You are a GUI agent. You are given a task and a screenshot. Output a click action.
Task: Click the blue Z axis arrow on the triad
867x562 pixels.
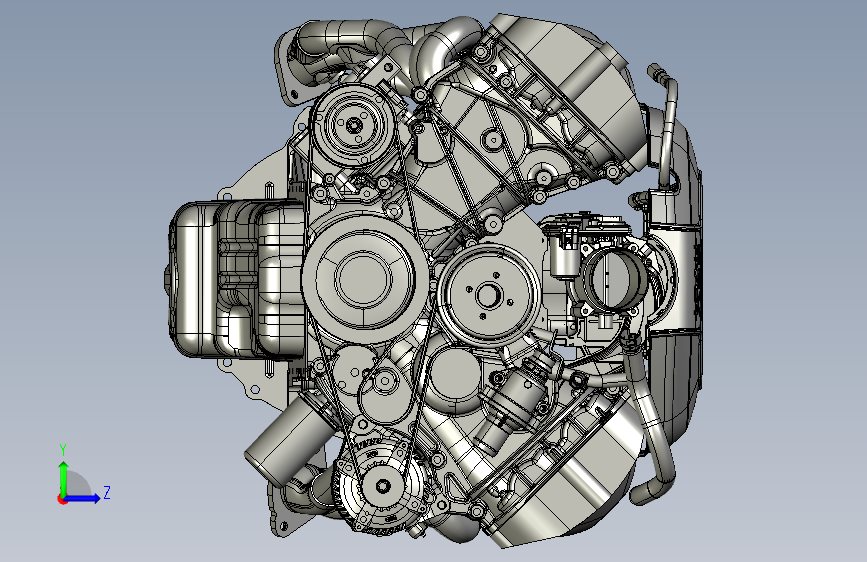[83, 498]
